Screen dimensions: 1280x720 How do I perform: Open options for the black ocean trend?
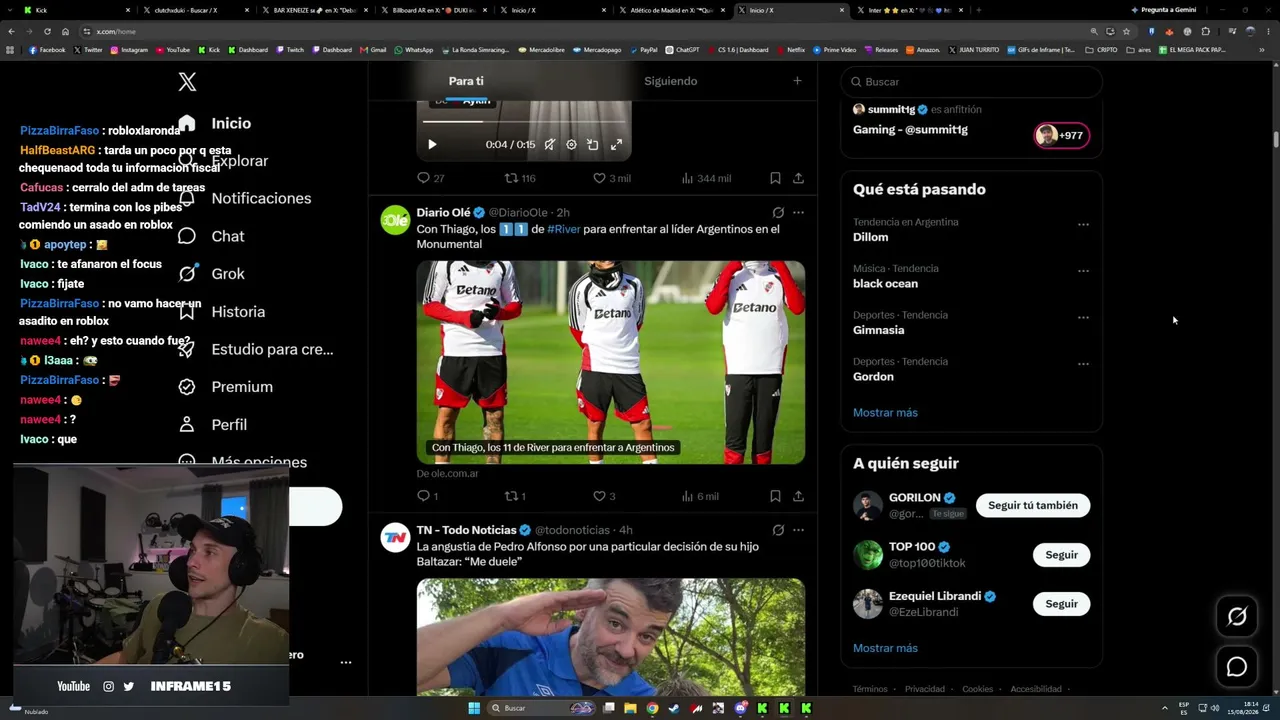[1083, 271]
